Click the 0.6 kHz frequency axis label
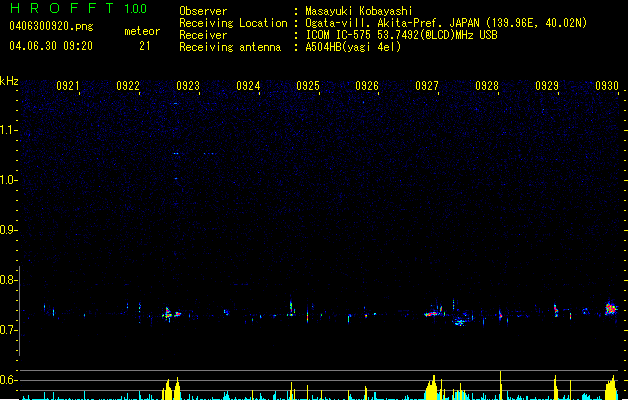The height and width of the screenshot is (400, 629). (x=9, y=380)
